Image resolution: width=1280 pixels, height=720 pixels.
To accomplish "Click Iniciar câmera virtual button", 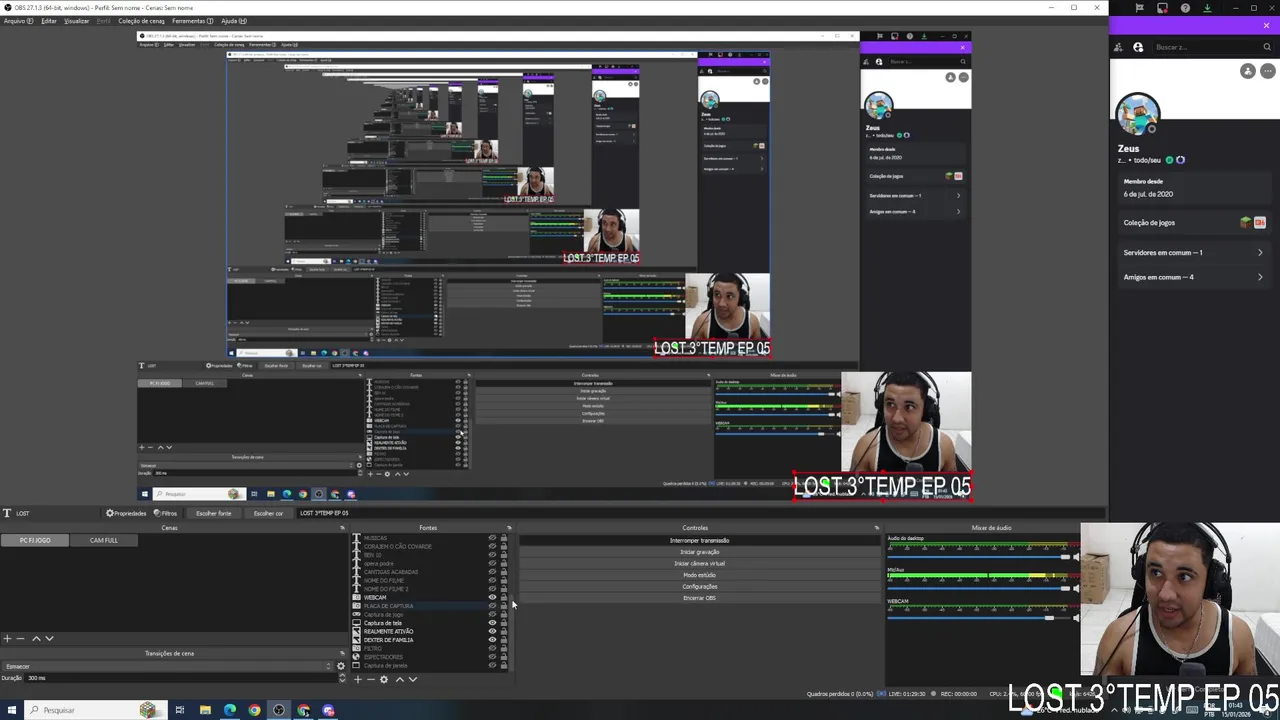I will [699, 563].
